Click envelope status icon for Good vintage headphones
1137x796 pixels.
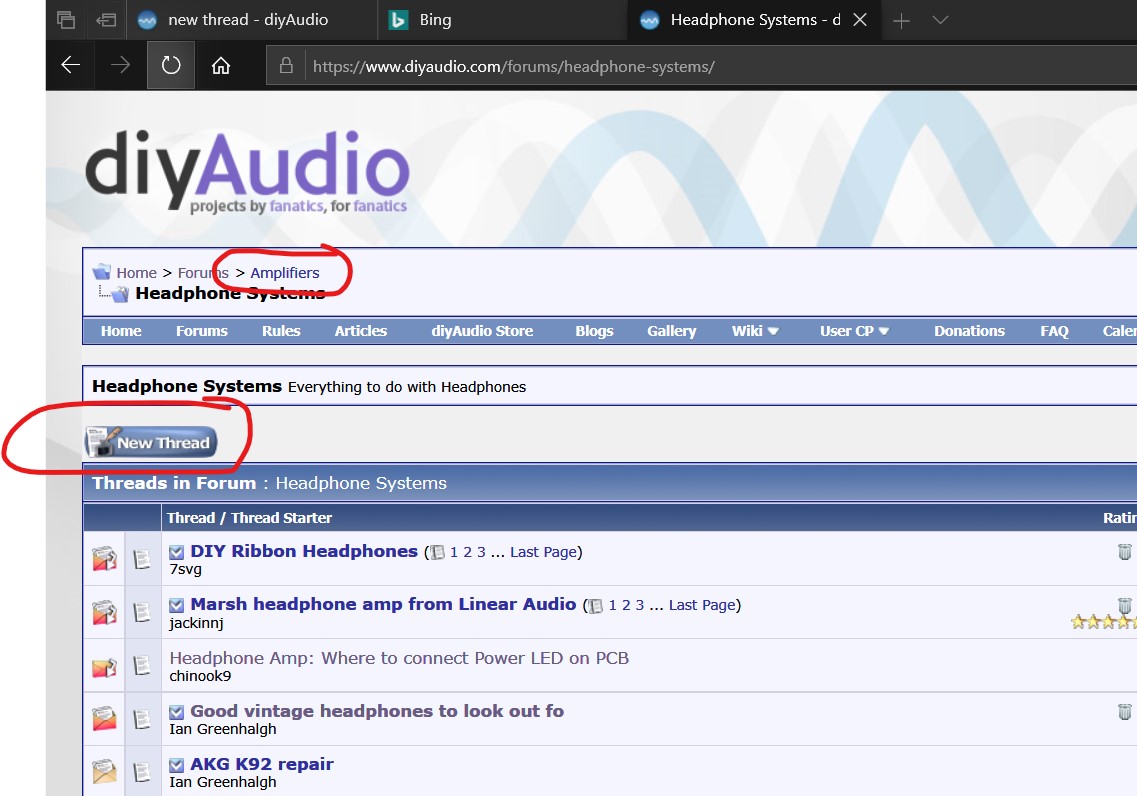104,718
